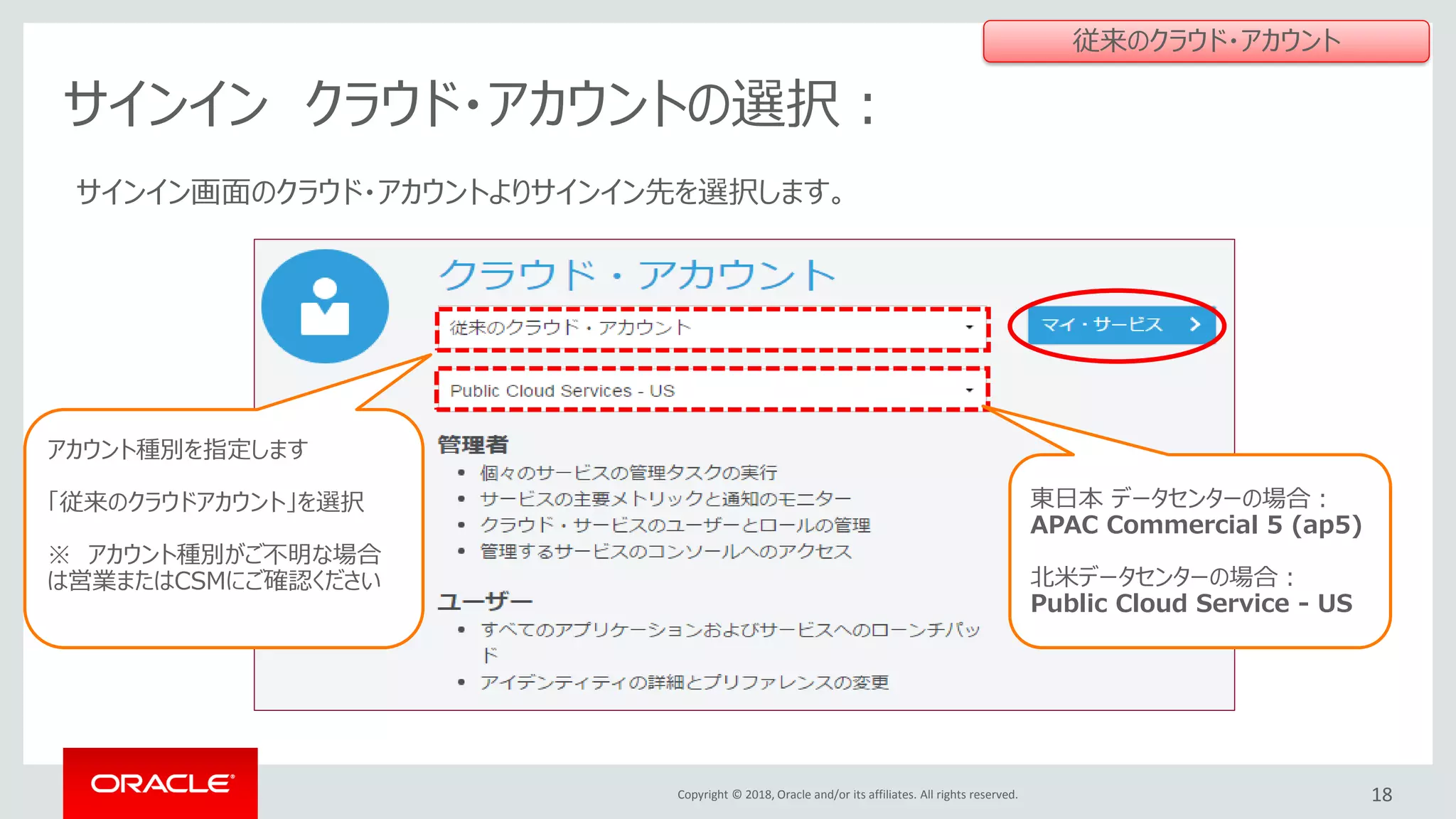The height and width of the screenshot is (819, 1456).
Task: Click the APAC Commercial 5 (ap5) text
Action: [1197, 525]
